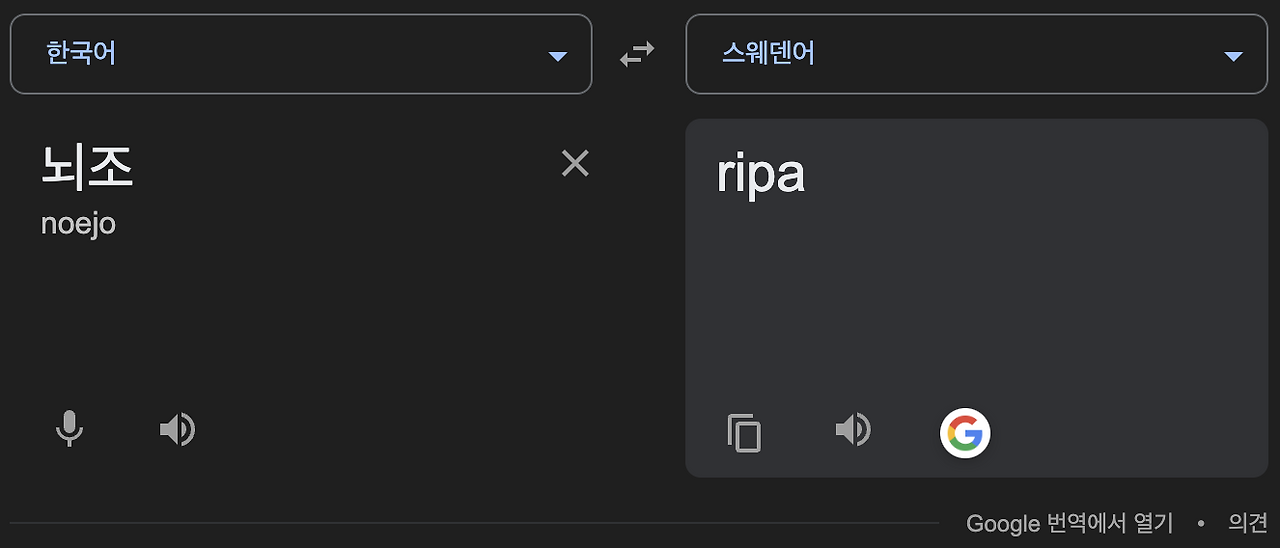The width and height of the screenshot is (1280, 548).
Task: Start voice input with the microphone icon
Action: [69, 430]
